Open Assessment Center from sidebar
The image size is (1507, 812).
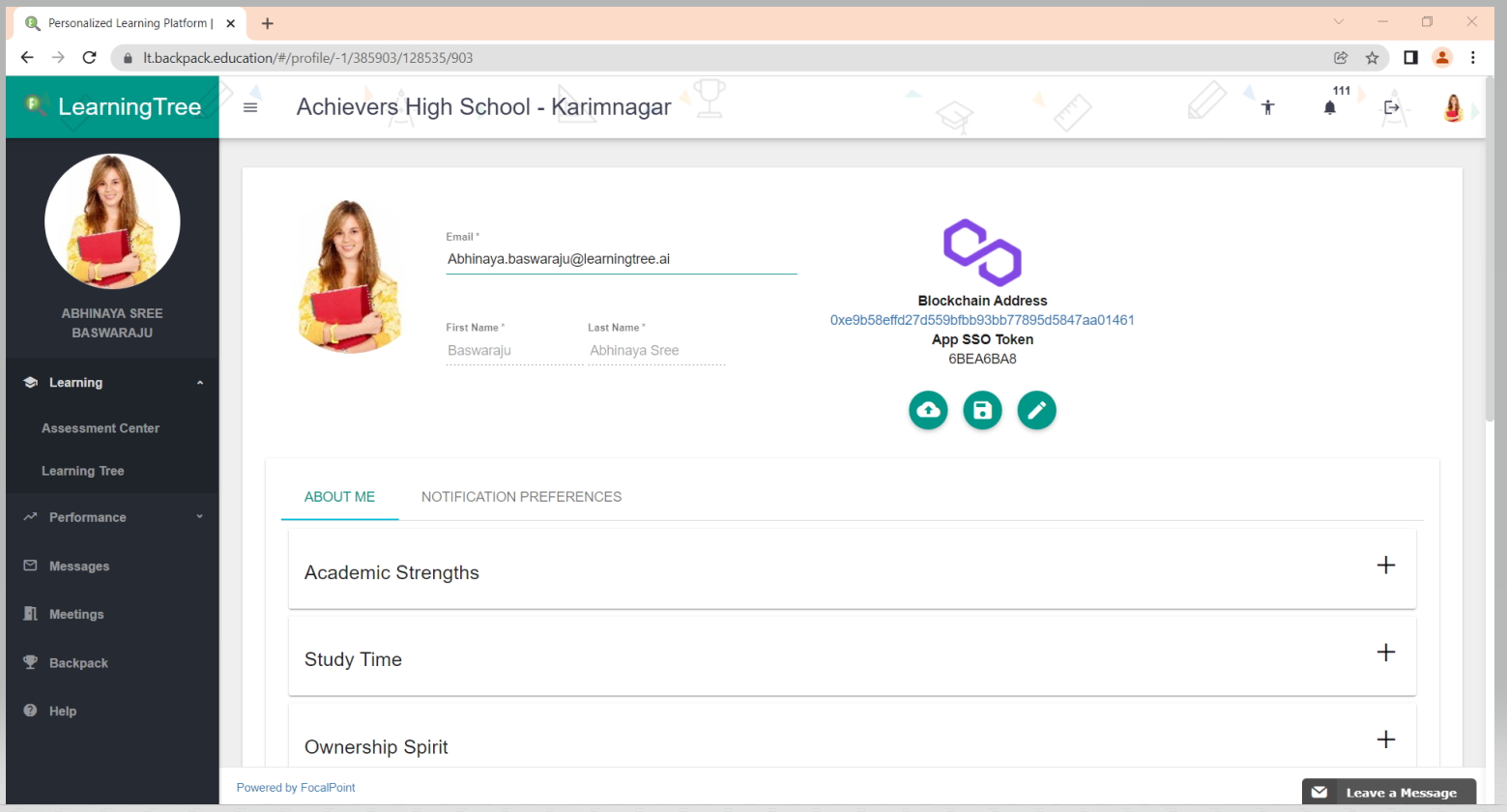(101, 428)
